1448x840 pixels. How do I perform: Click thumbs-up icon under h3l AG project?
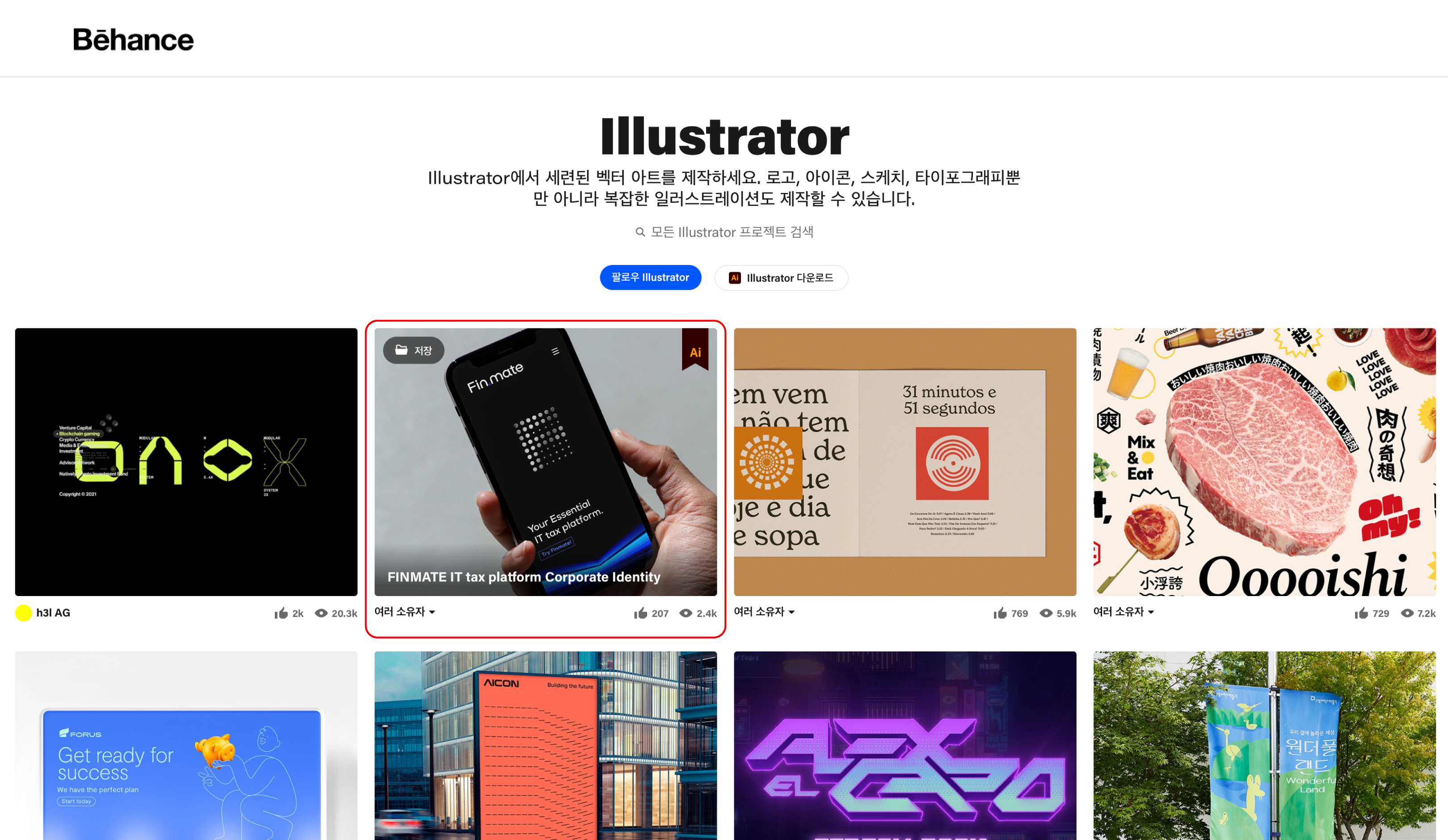click(281, 613)
